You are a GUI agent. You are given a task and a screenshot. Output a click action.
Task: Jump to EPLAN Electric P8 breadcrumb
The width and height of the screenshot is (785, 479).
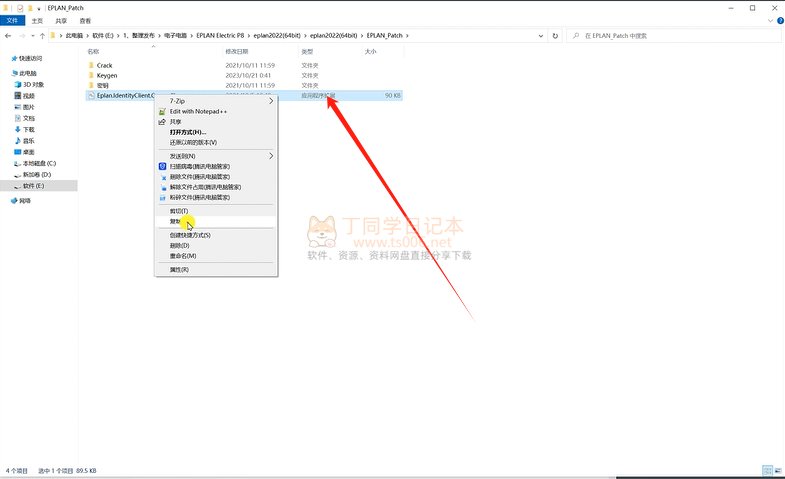click(220, 36)
